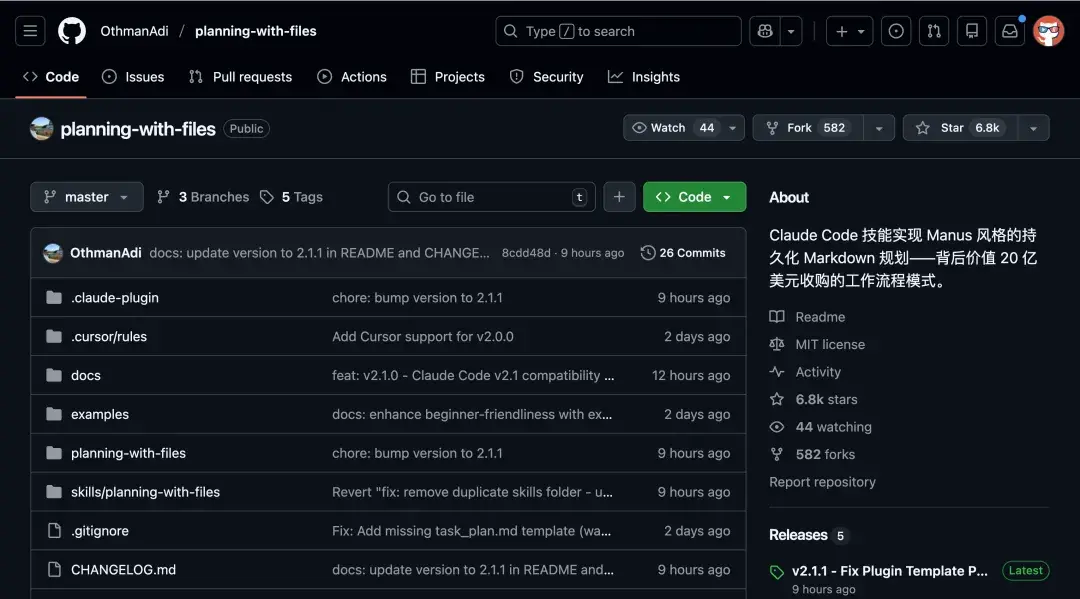The height and width of the screenshot is (599, 1080).
Task: Open the 26 Commits history link
Action: [683, 253]
